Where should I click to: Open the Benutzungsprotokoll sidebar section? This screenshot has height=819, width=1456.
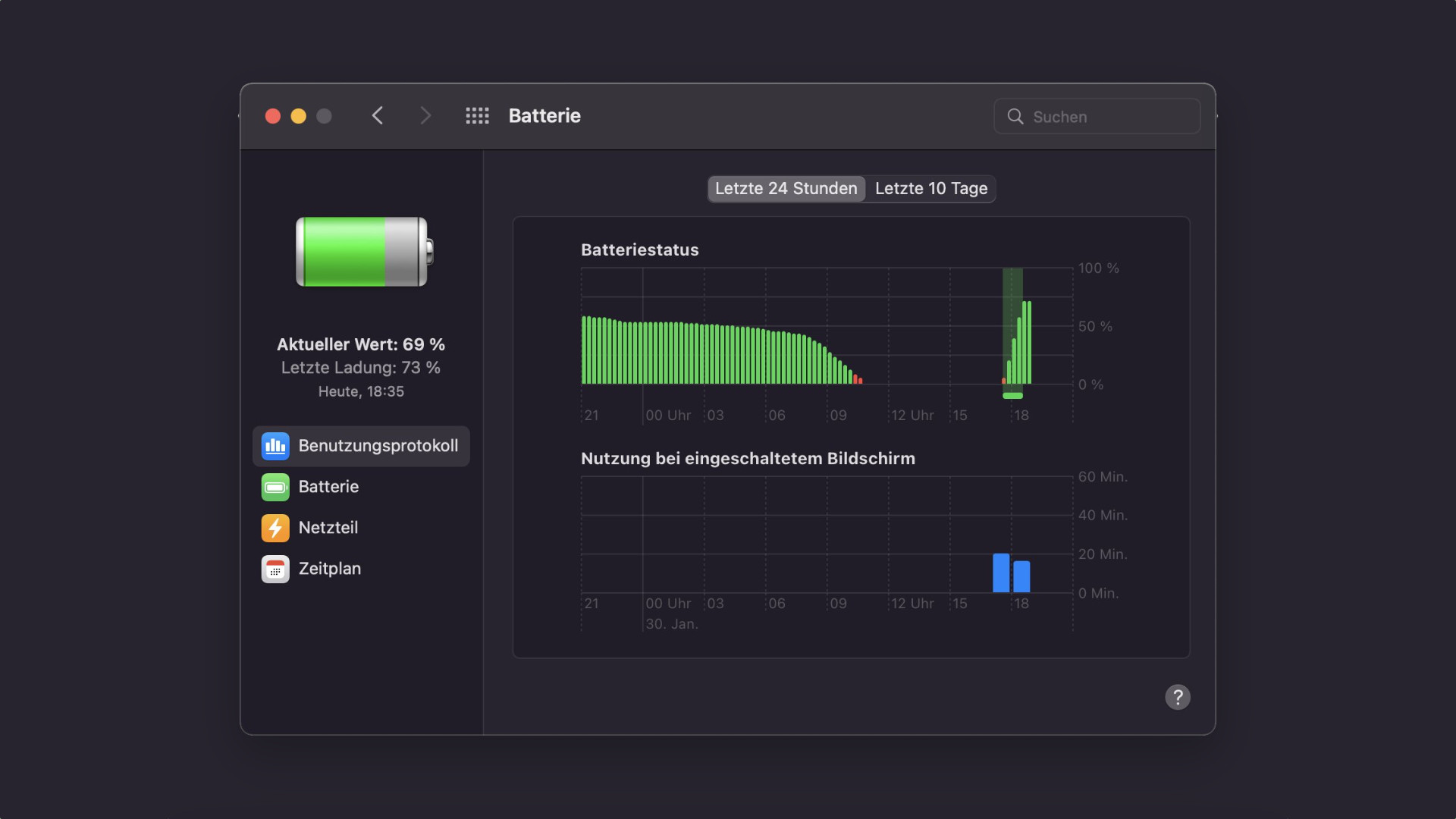361,446
